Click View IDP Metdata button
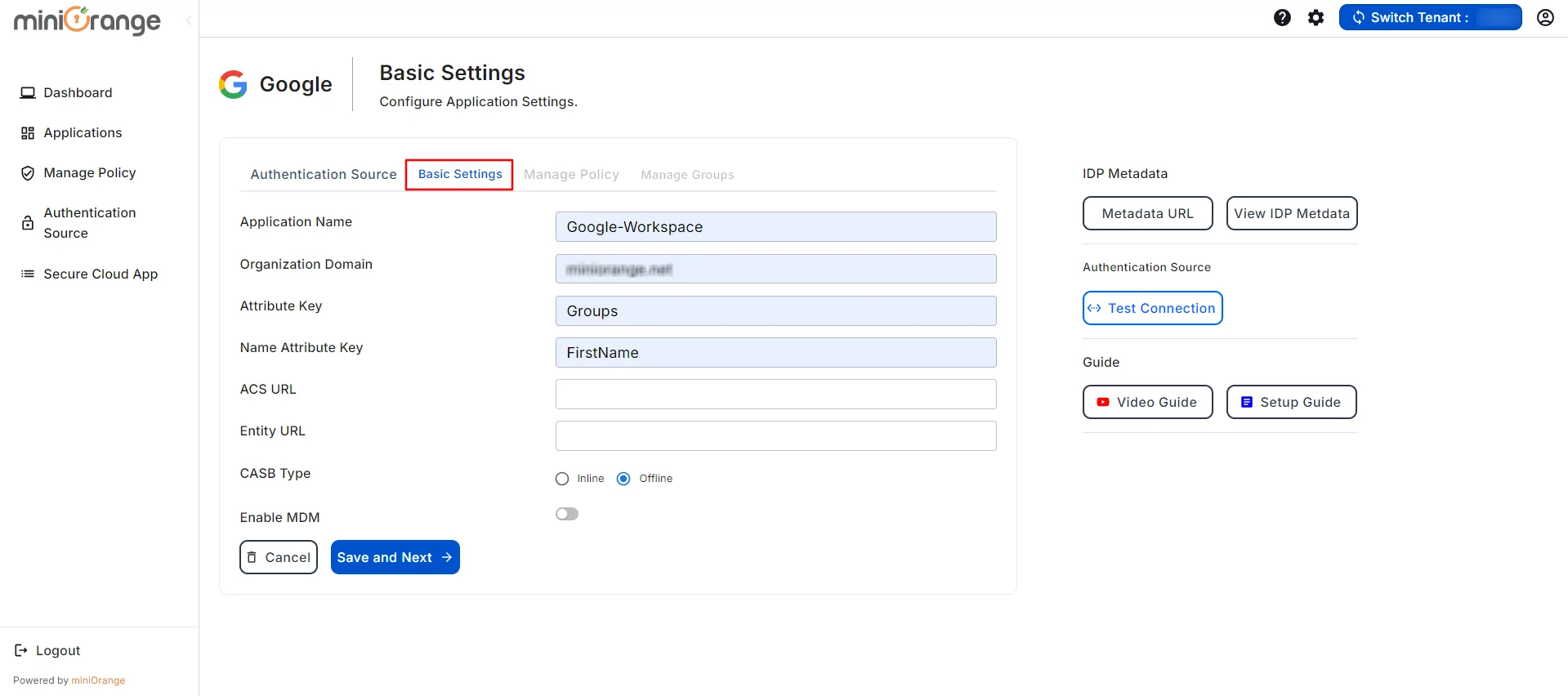This screenshot has width=1568, height=696. 1291,213
